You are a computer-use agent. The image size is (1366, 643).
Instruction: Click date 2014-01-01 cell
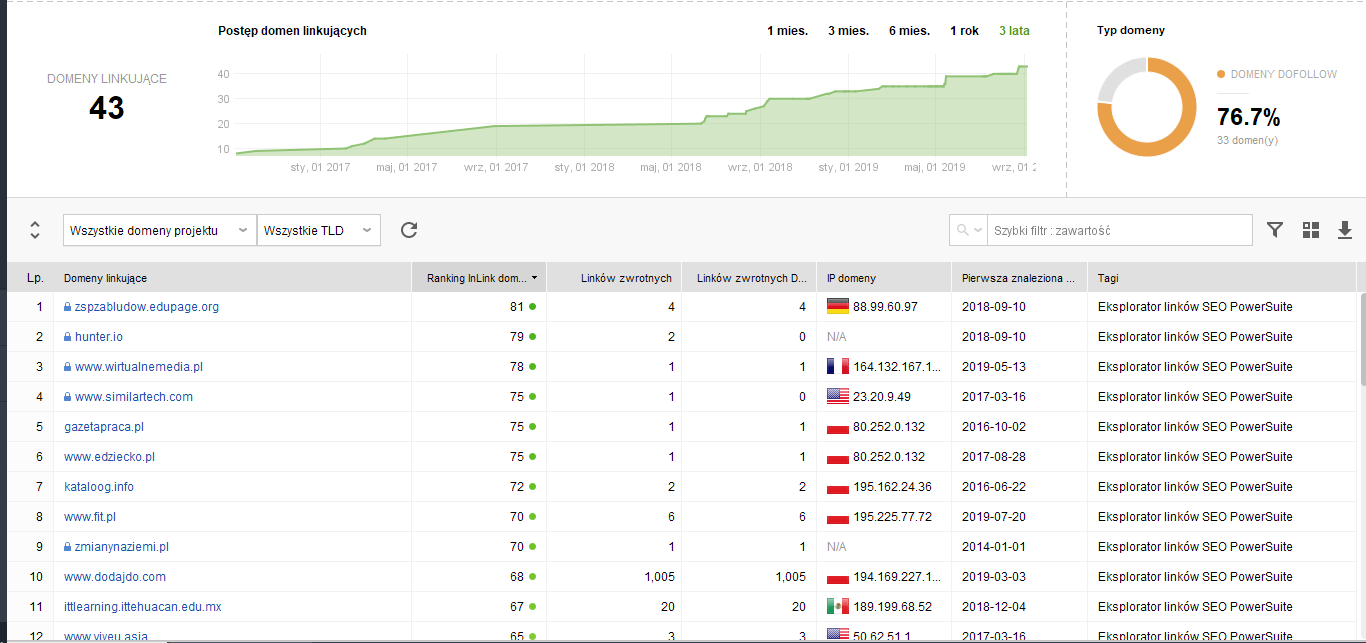pos(1019,547)
